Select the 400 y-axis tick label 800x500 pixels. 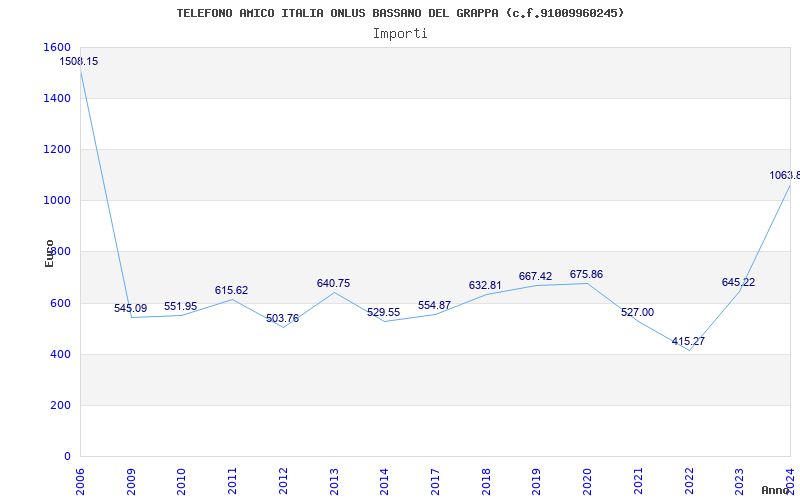tap(60, 355)
